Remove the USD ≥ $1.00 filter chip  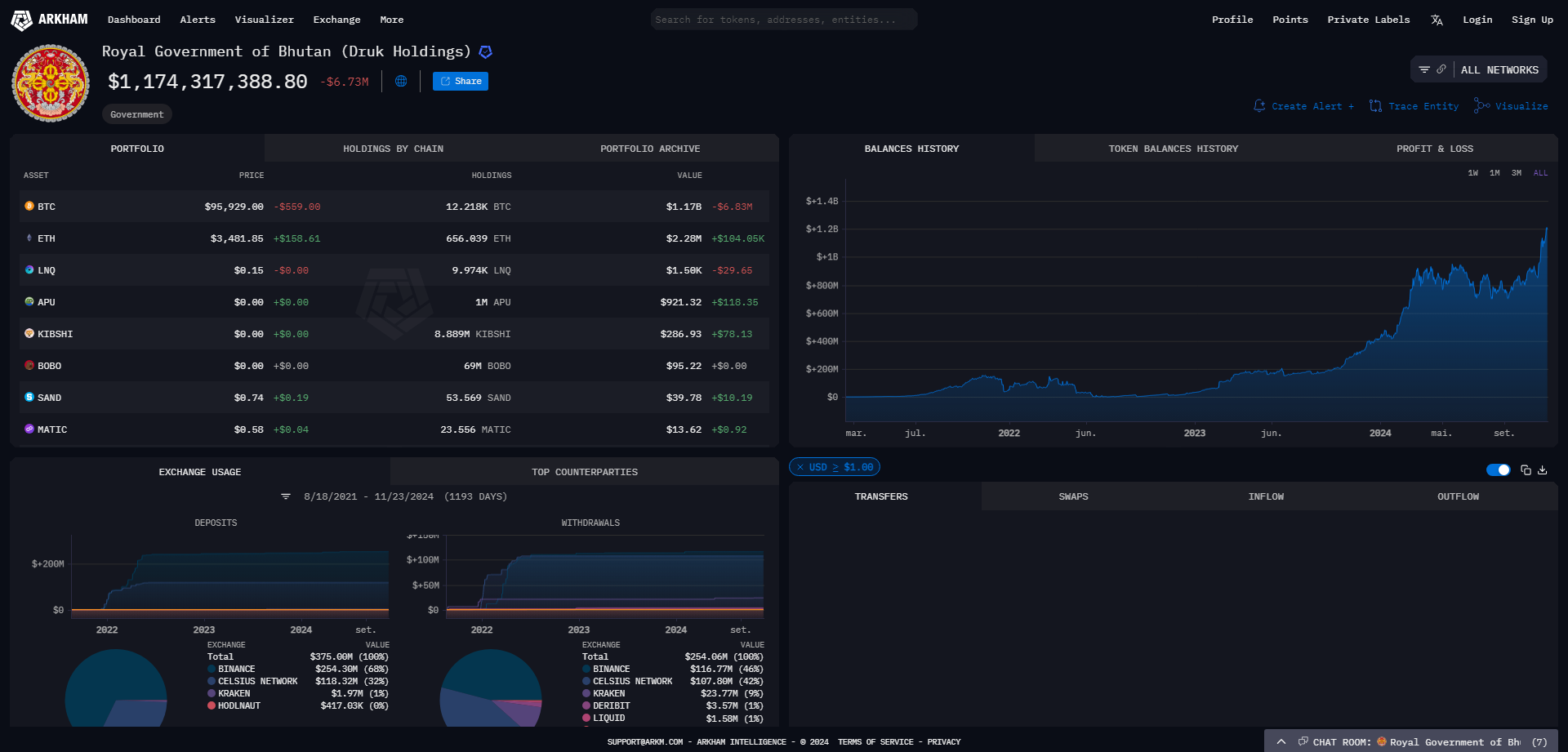[x=800, y=467]
